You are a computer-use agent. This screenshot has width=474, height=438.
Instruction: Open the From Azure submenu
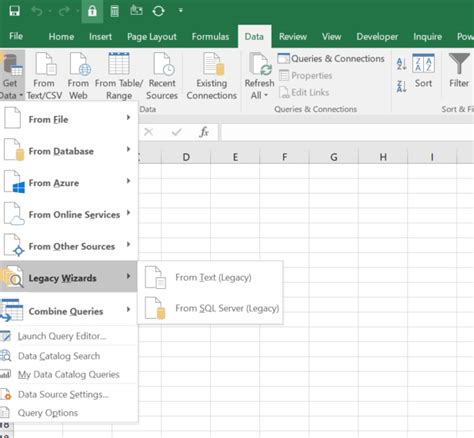pos(69,182)
